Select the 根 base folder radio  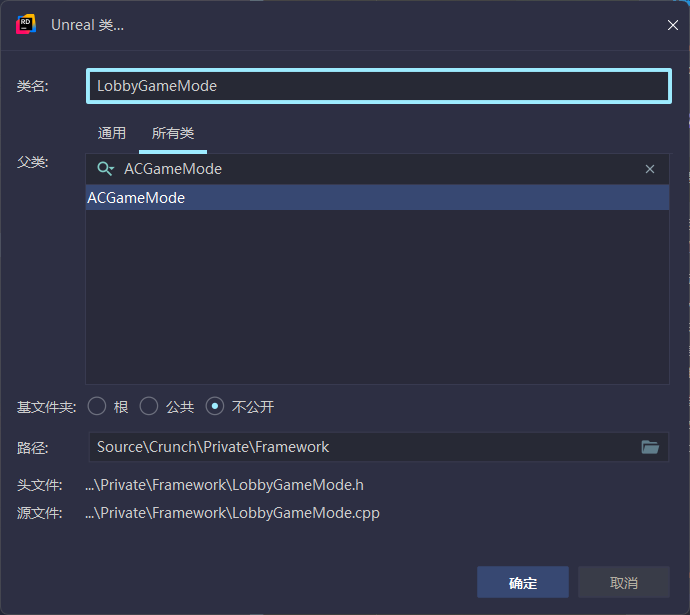click(97, 406)
